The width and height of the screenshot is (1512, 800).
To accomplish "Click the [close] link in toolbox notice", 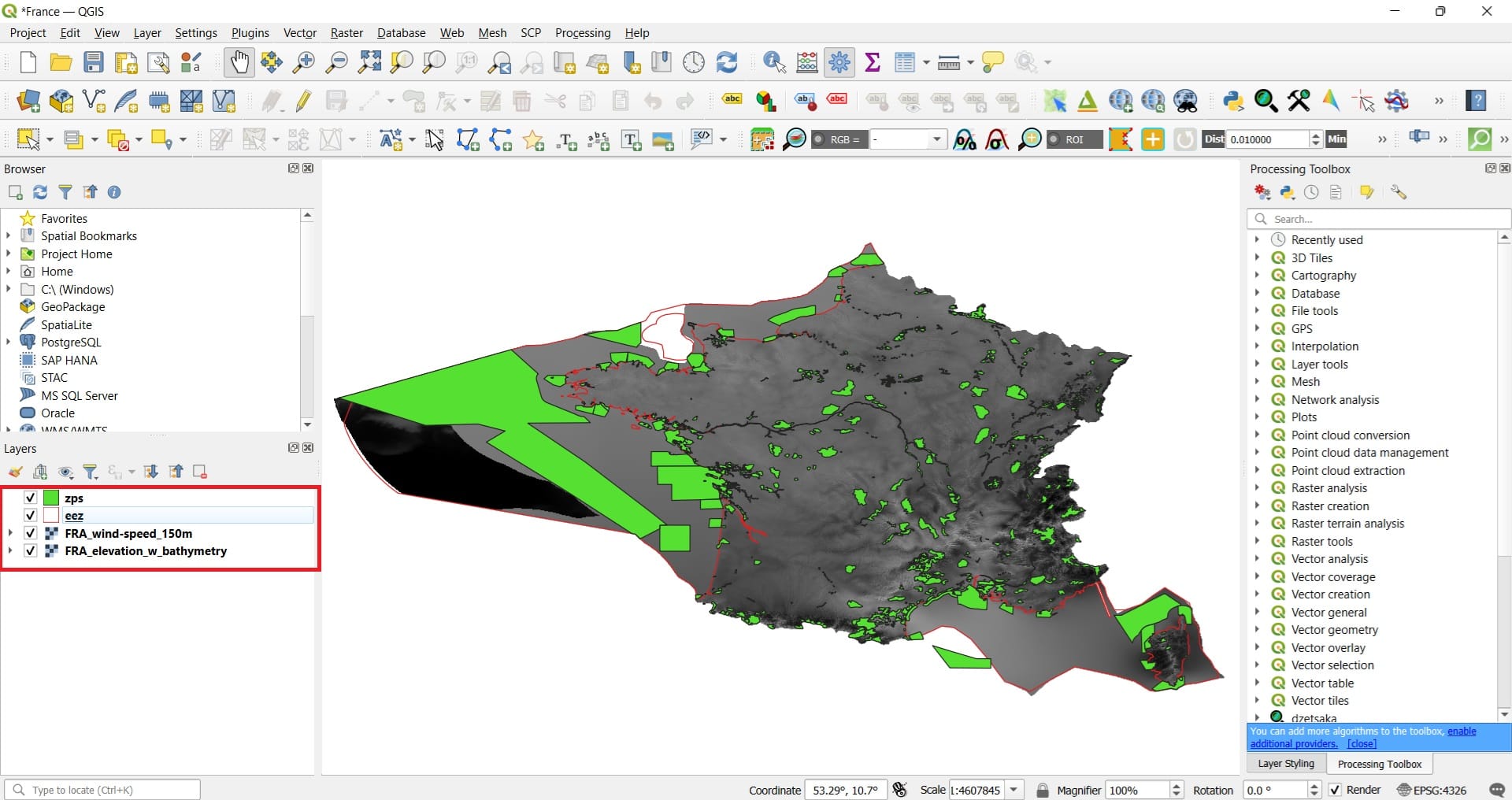I will point(1362,744).
